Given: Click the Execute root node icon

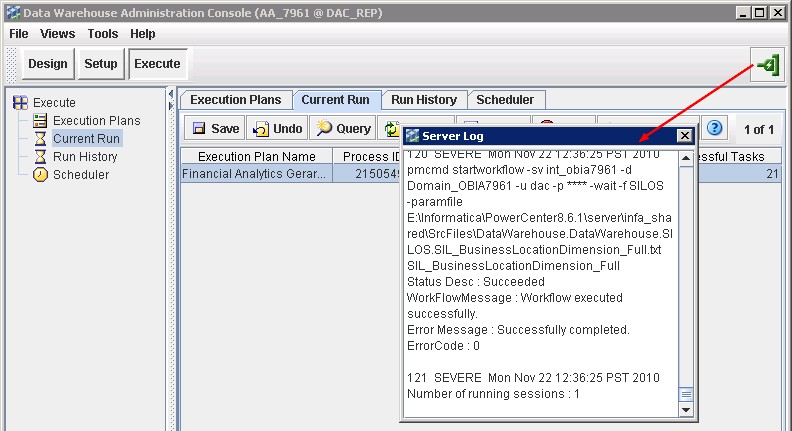Looking at the screenshot, I should click(20, 103).
